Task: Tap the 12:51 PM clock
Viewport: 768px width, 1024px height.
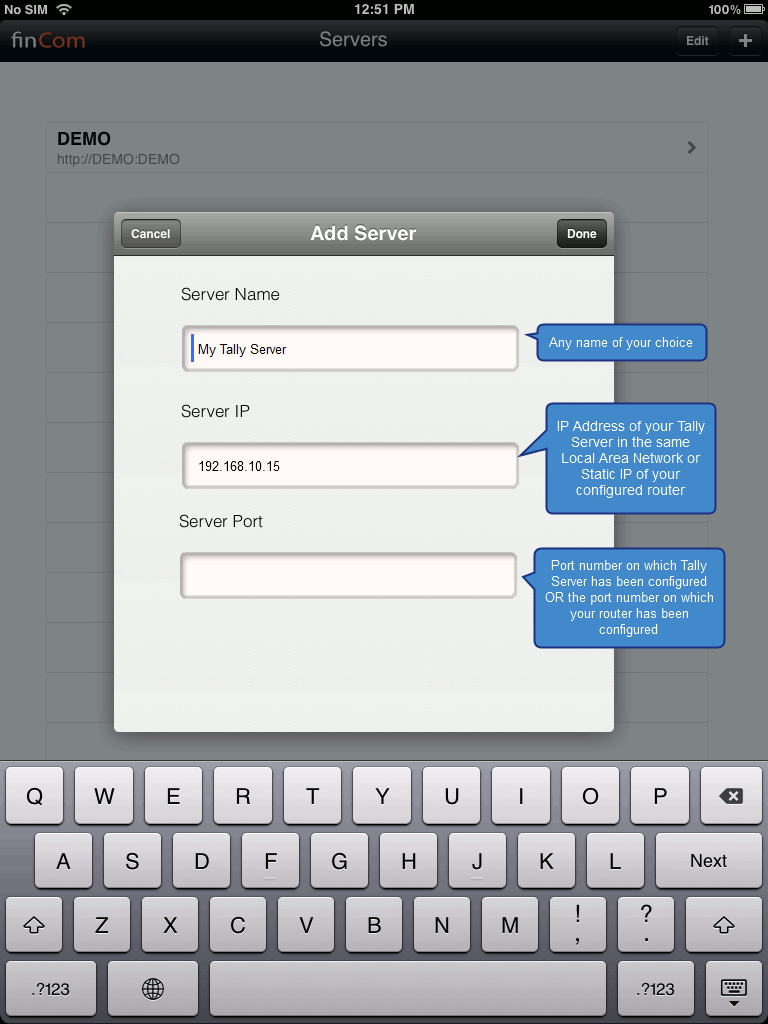Action: (384, 9)
